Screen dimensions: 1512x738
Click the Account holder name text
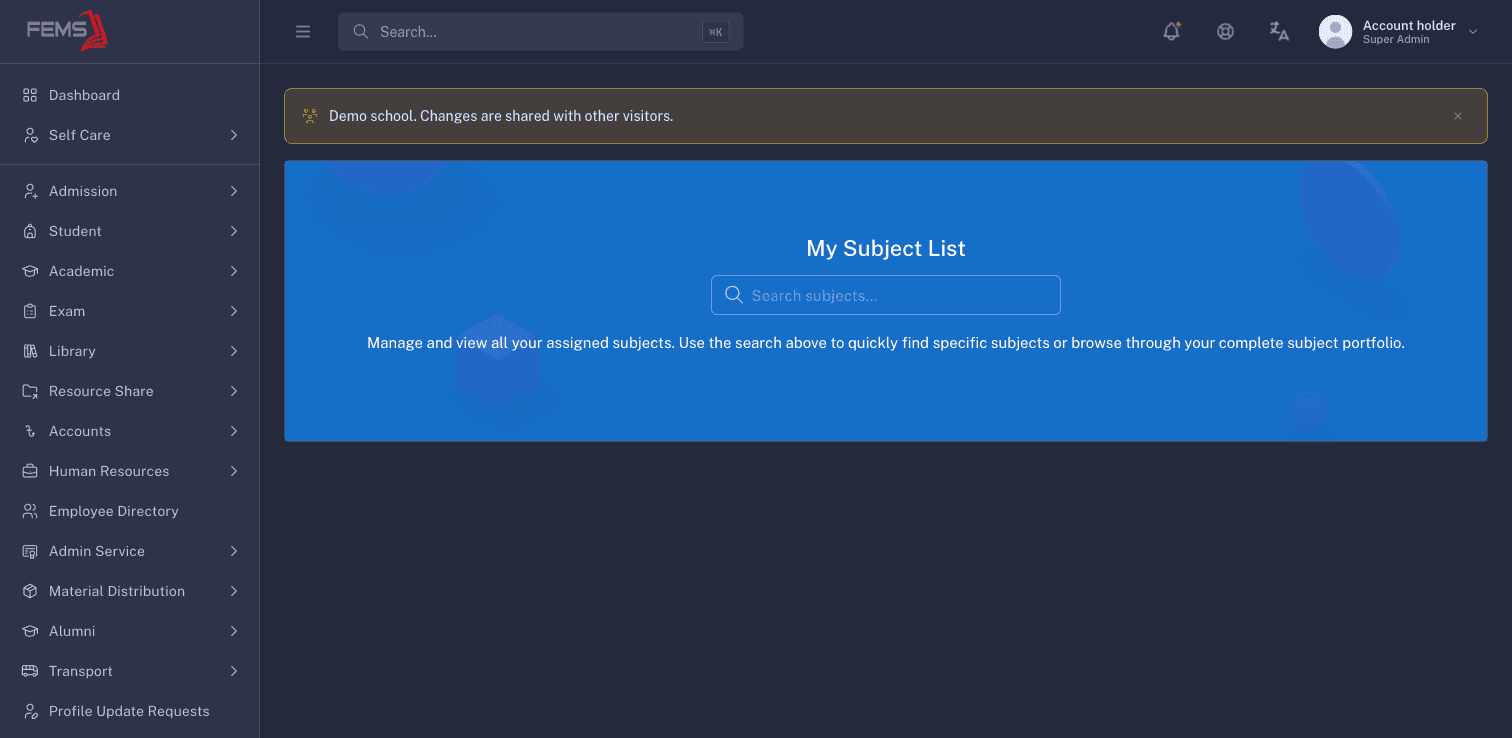pos(1409,25)
